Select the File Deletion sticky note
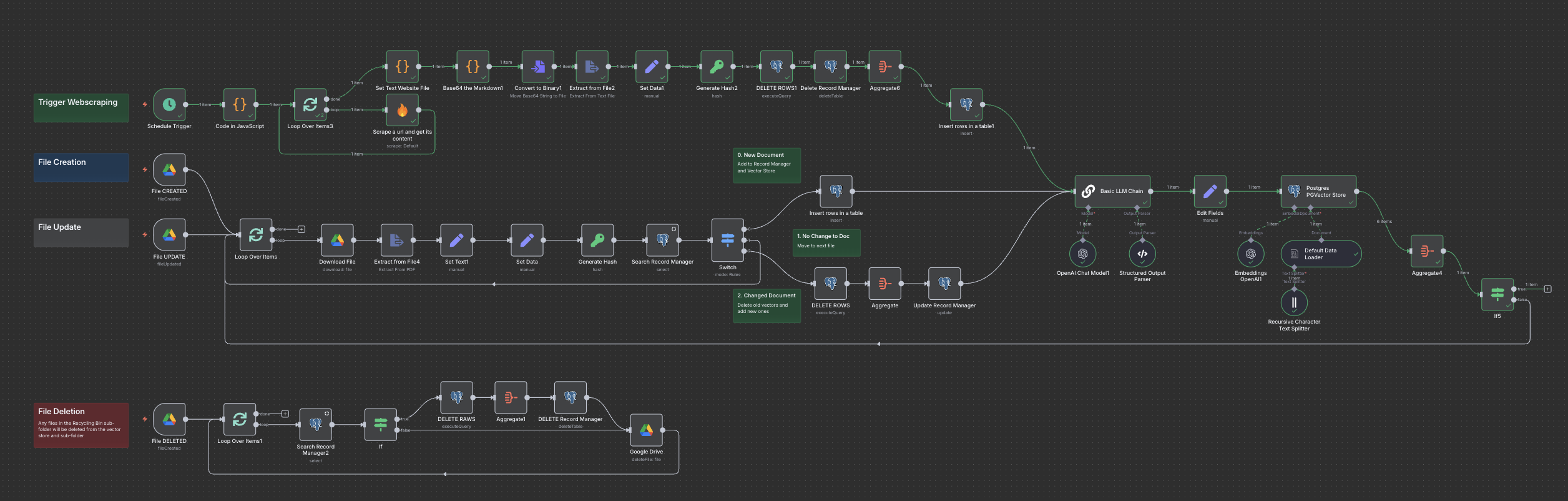The height and width of the screenshot is (501, 1568). tap(81, 425)
